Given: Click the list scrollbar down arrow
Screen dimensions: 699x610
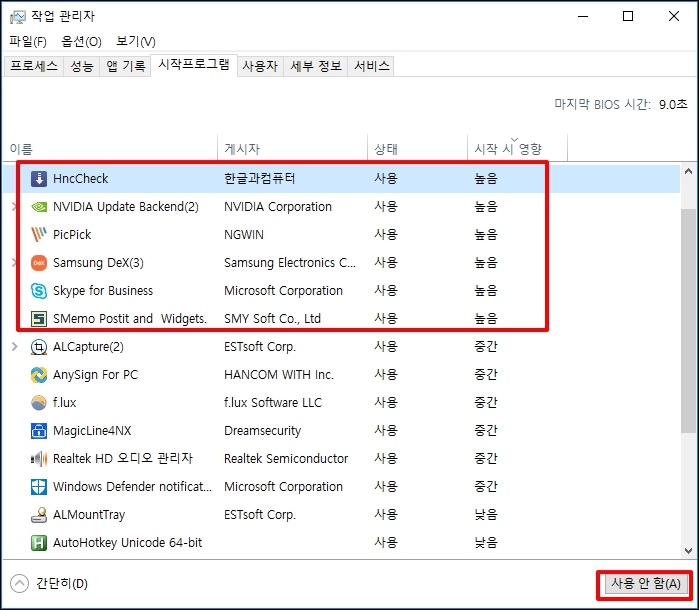Looking at the screenshot, I should (688, 551).
